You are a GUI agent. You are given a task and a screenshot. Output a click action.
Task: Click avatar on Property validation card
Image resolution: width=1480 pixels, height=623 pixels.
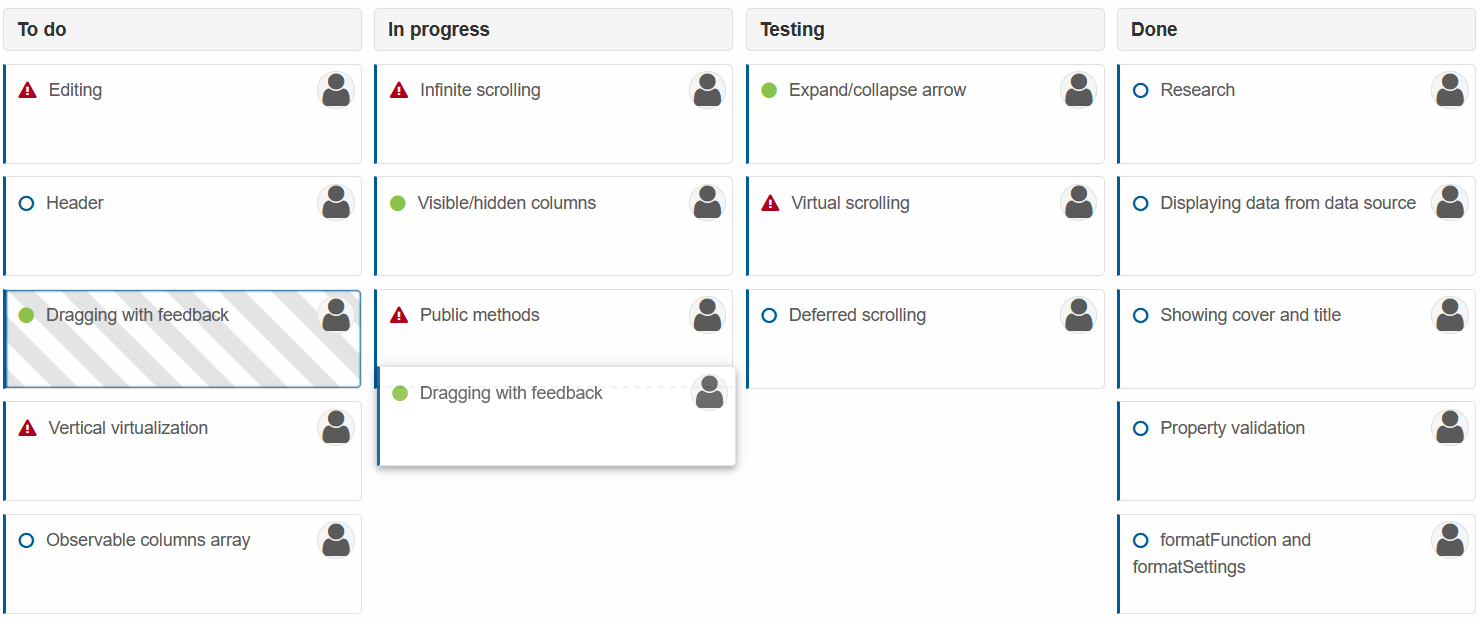(x=1450, y=428)
